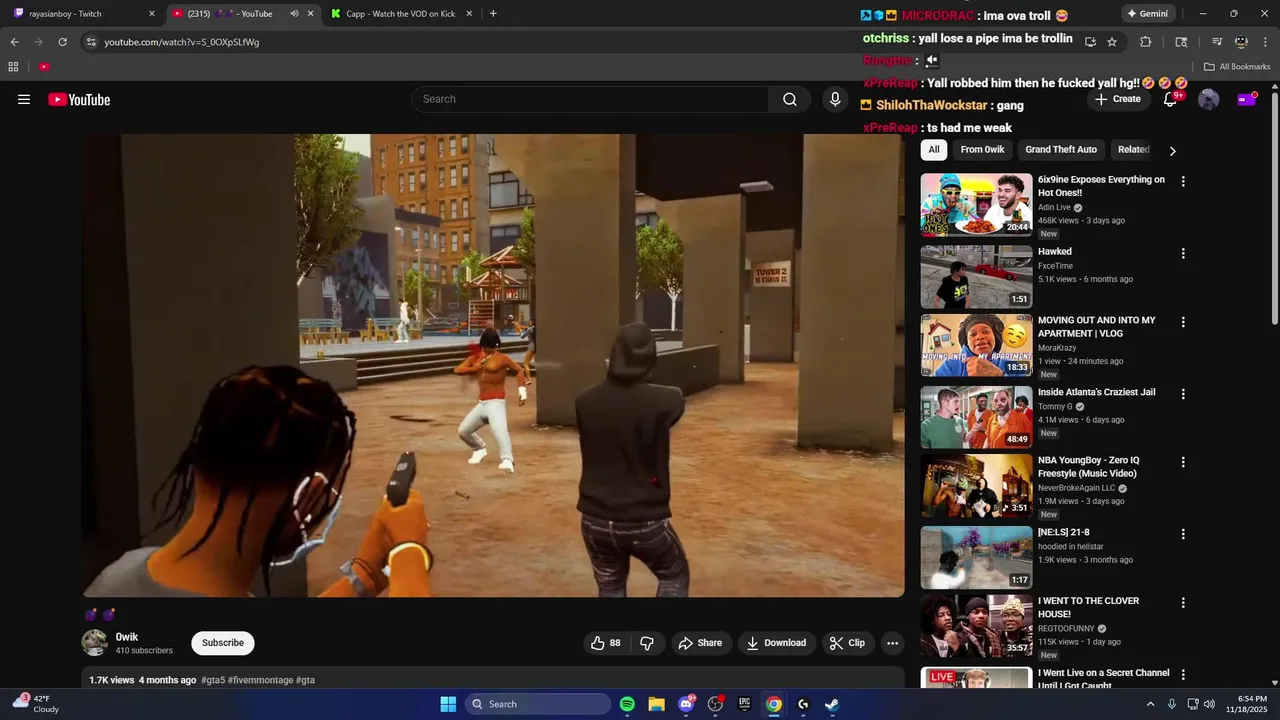Open options for 6ix9ine Exposes video
This screenshot has height=720, width=1280.
pos(1183,182)
